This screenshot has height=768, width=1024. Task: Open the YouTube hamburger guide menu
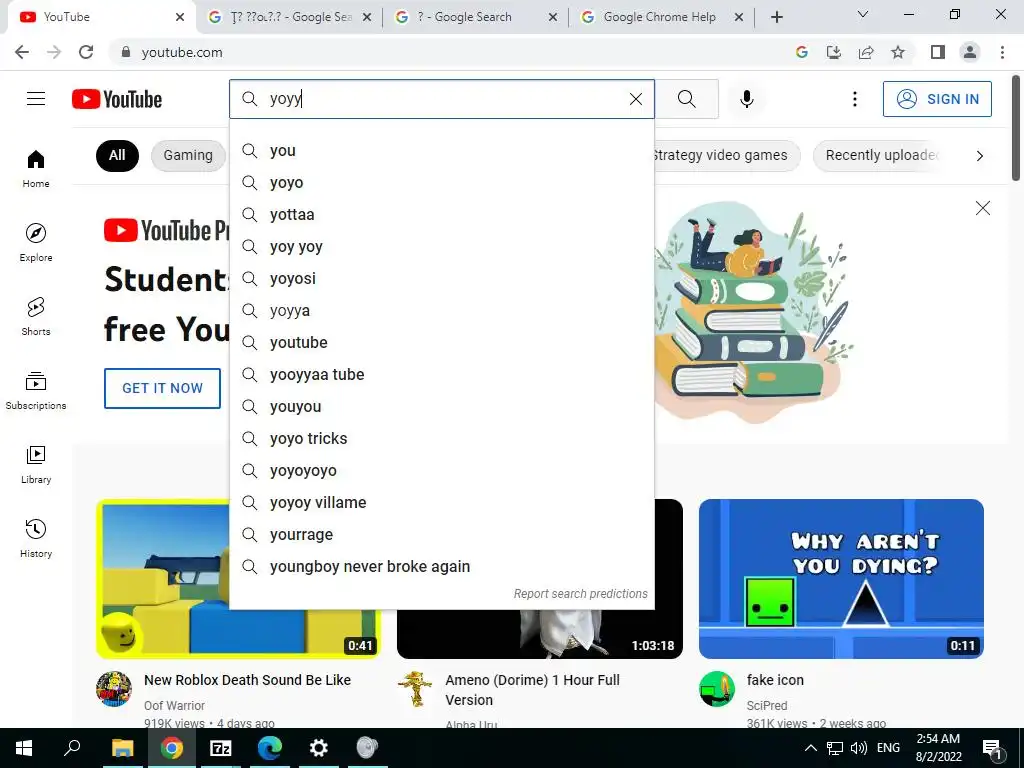(x=36, y=99)
